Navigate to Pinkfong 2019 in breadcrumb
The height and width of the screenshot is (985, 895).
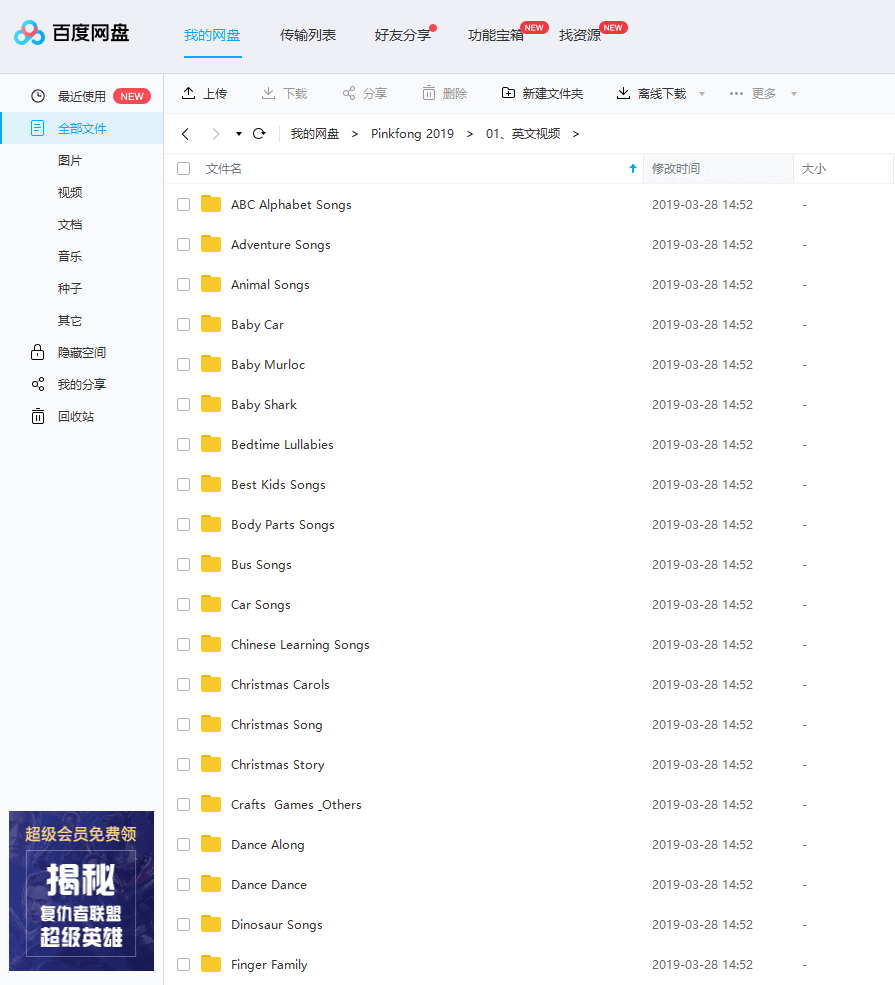[412, 134]
